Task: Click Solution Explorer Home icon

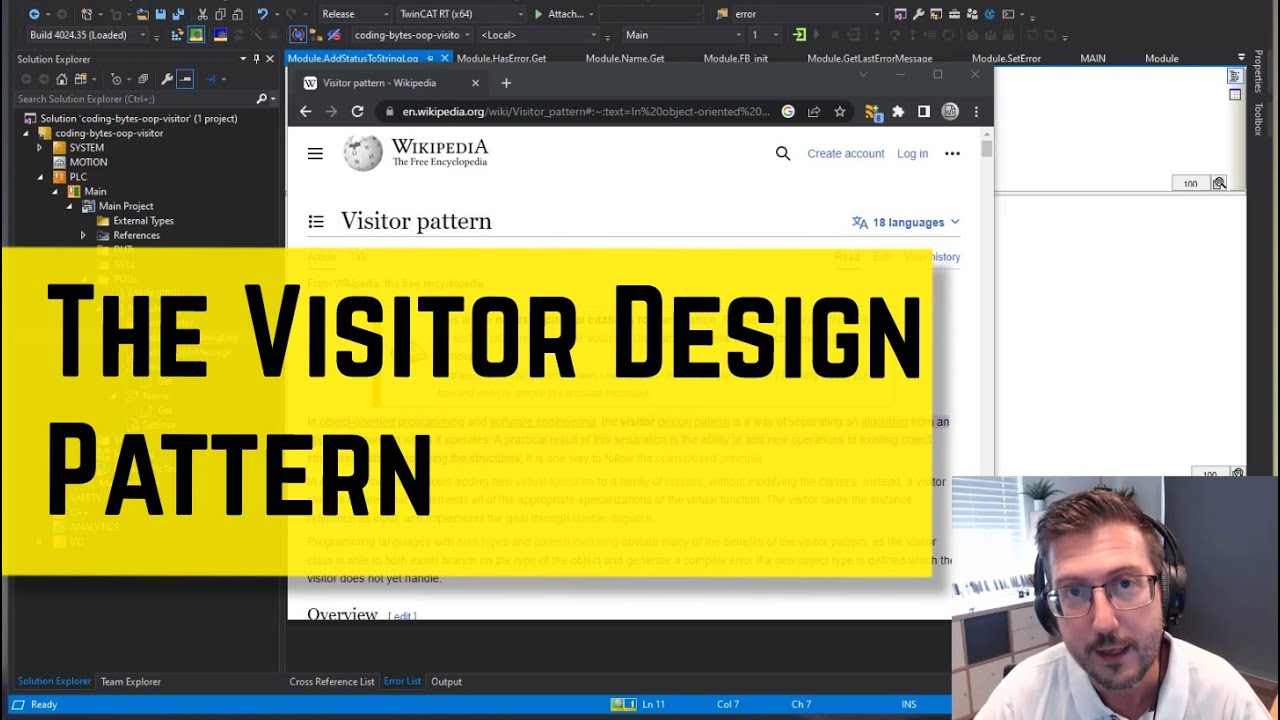Action: [x=62, y=79]
